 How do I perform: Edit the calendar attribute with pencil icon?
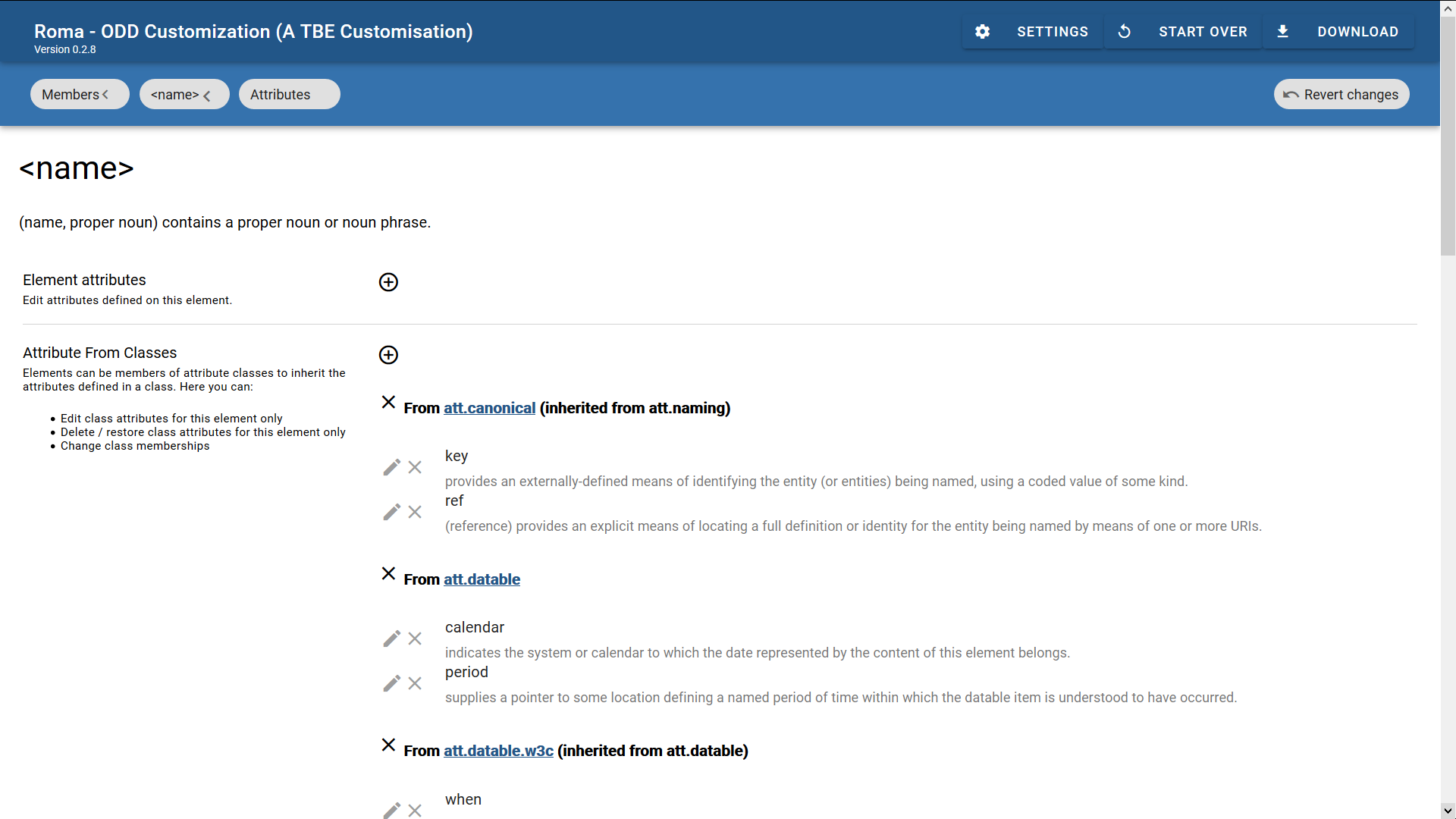coord(391,639)
